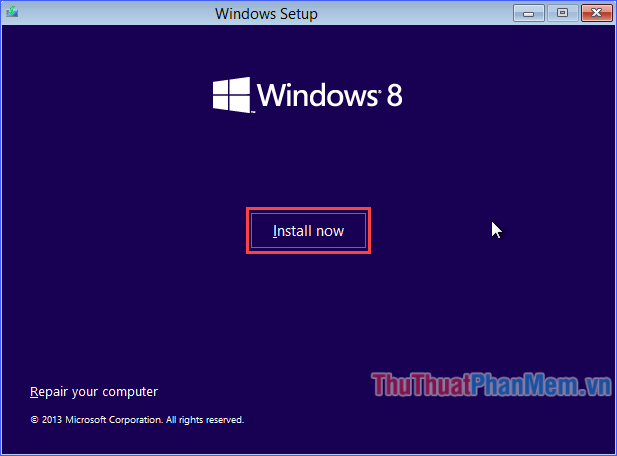The width and height of the screenshot is (617, 456).
Task: Maximize the Windows Setup window
Action: 562,13
